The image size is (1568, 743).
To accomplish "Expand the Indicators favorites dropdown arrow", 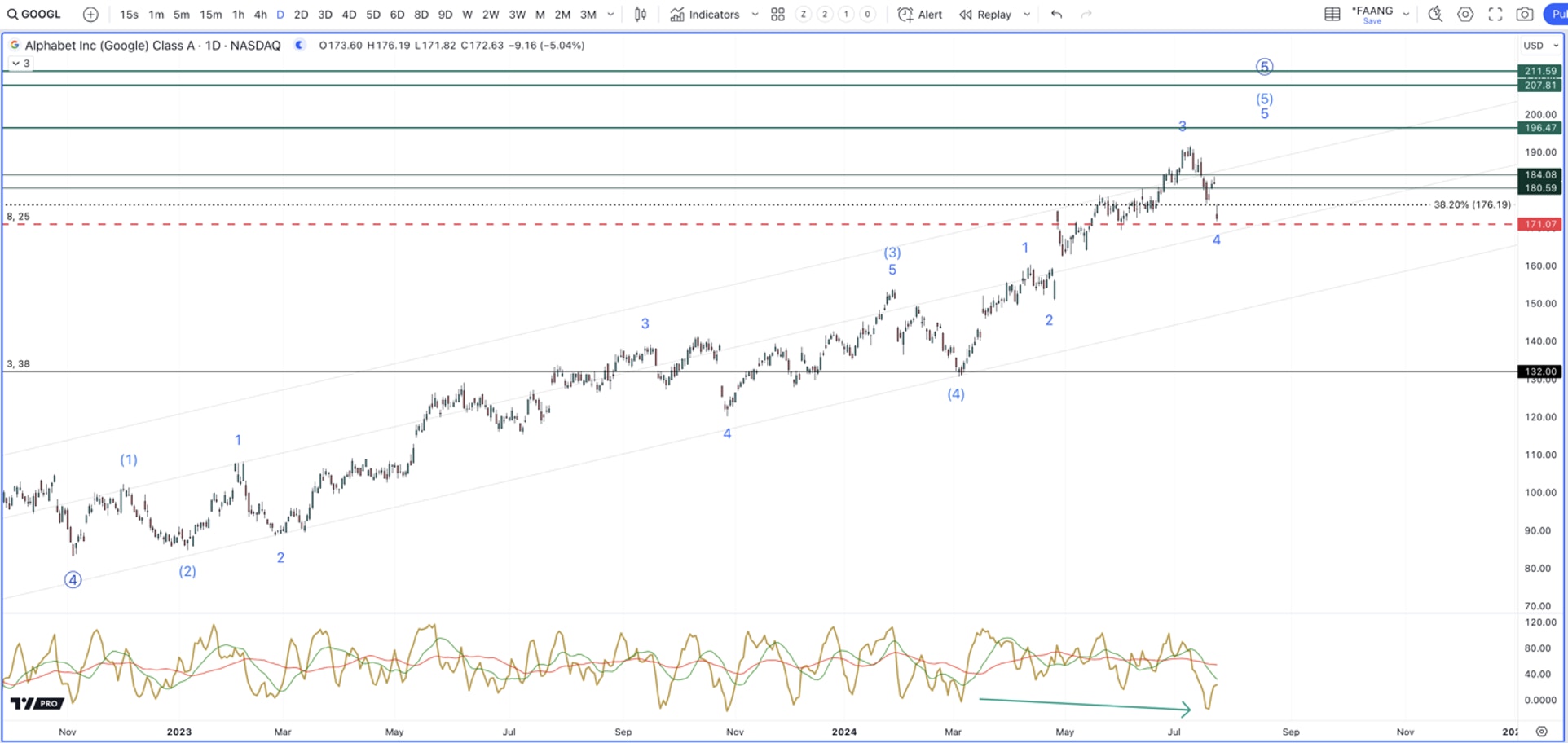I will (x=755, y=14).
